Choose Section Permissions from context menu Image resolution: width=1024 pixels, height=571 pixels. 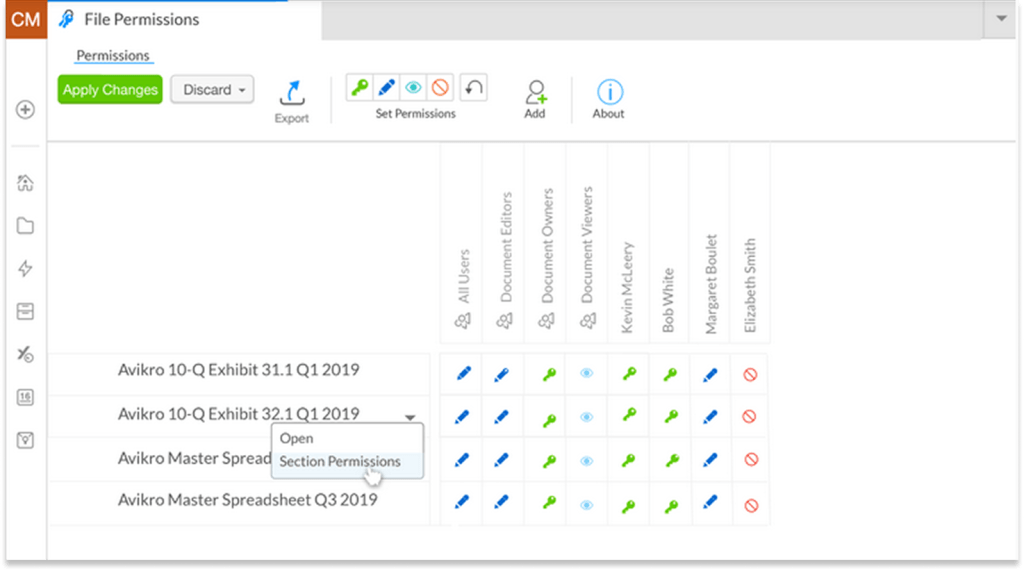tap(340, 462)
